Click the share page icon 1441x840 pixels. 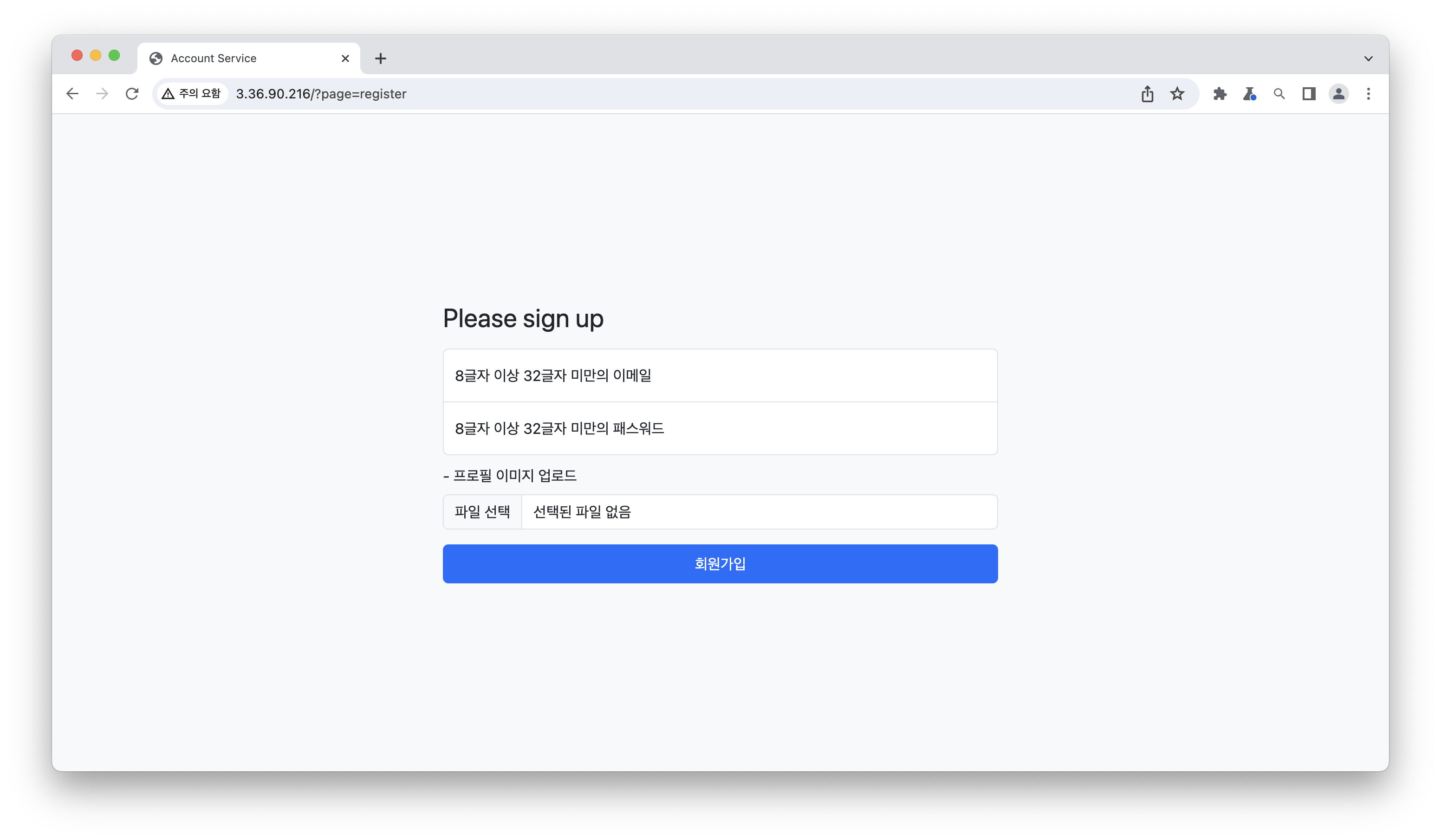pos(1147,94)
